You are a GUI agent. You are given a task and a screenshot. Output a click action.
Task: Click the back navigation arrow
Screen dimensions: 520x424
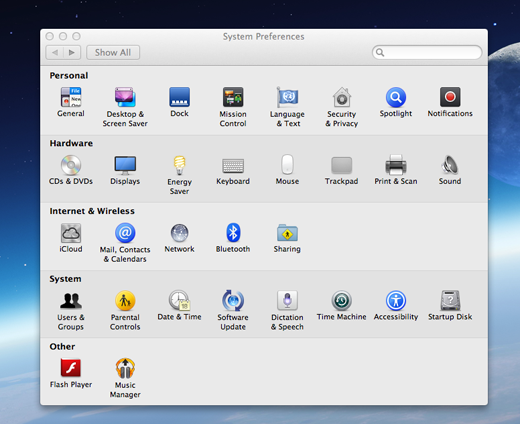pyautogui.click(x=55, y=53)
